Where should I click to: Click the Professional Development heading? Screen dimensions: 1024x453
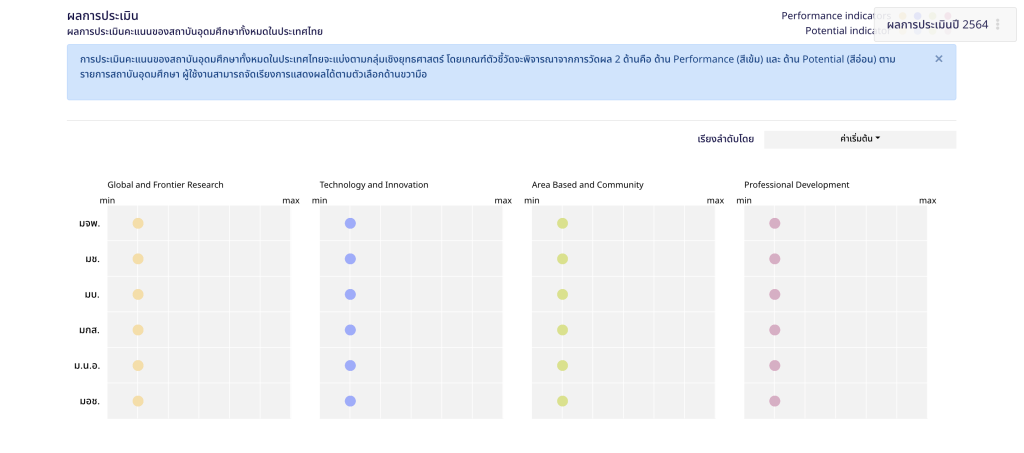click(797, 185)
